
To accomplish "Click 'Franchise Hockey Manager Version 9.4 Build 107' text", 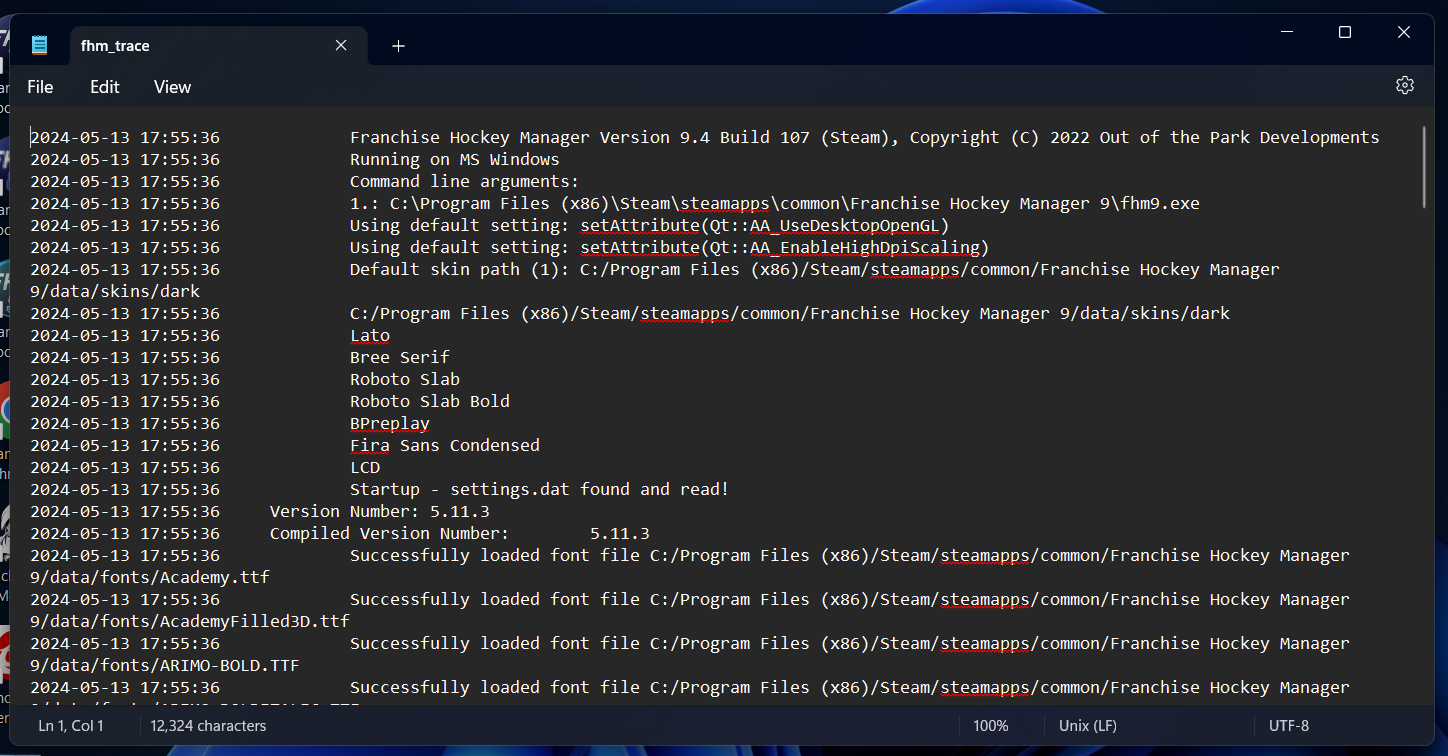I will point(580,137).
